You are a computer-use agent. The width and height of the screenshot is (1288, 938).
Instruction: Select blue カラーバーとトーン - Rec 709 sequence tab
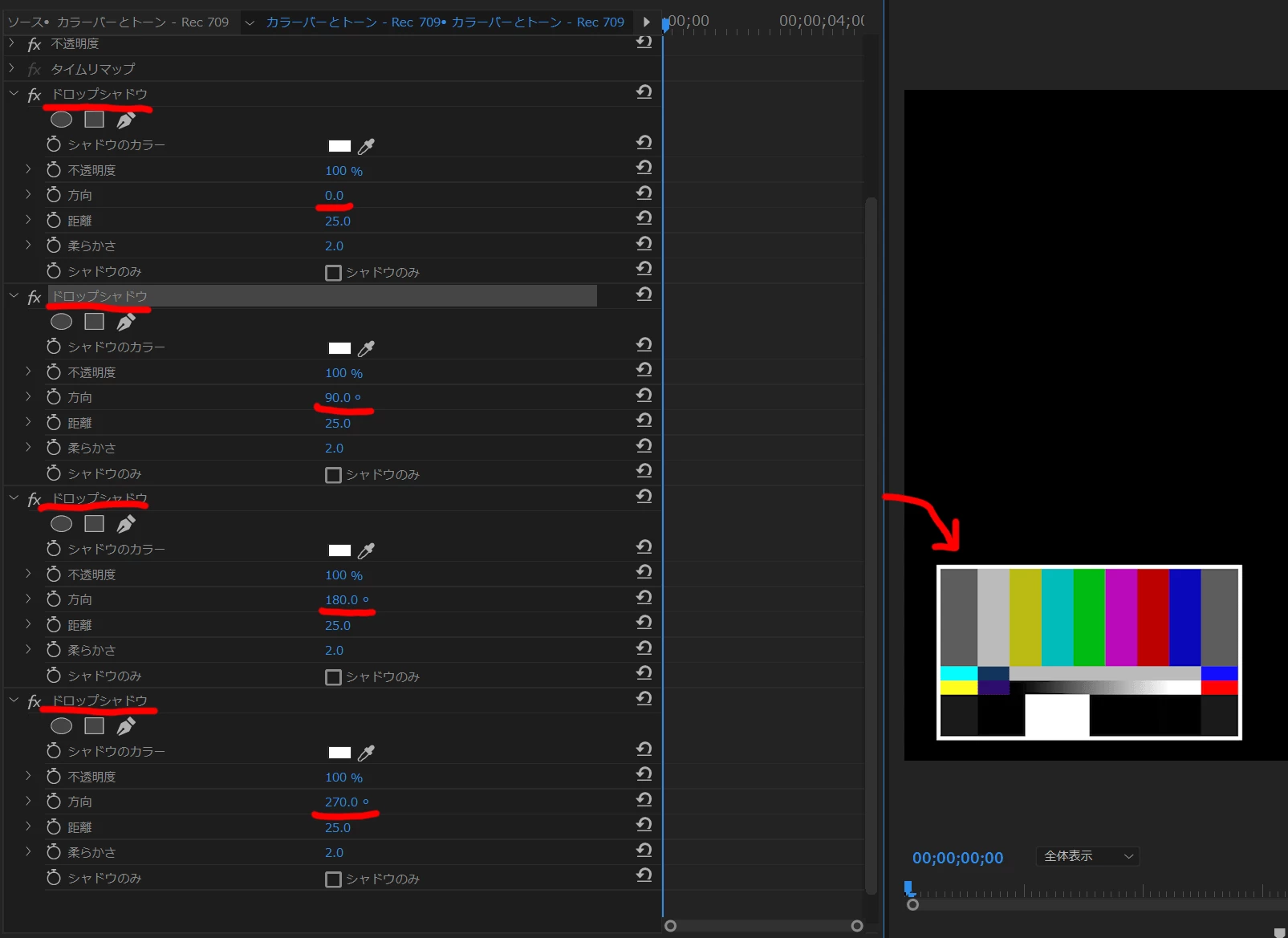coord(445,22)
